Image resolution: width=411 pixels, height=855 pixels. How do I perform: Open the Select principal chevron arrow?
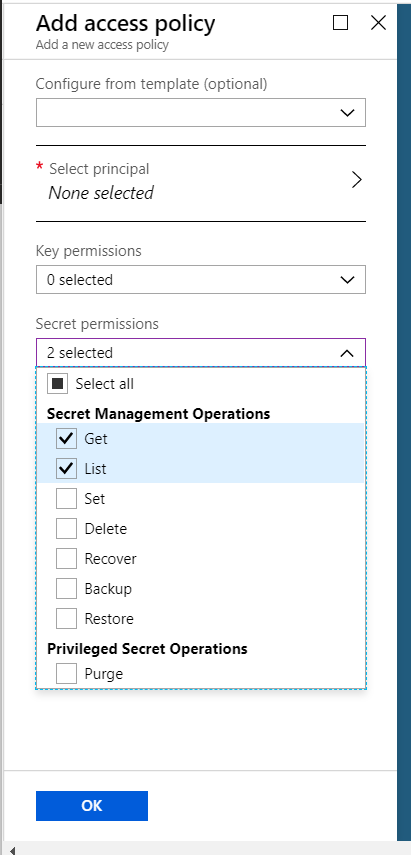point(356,180)
